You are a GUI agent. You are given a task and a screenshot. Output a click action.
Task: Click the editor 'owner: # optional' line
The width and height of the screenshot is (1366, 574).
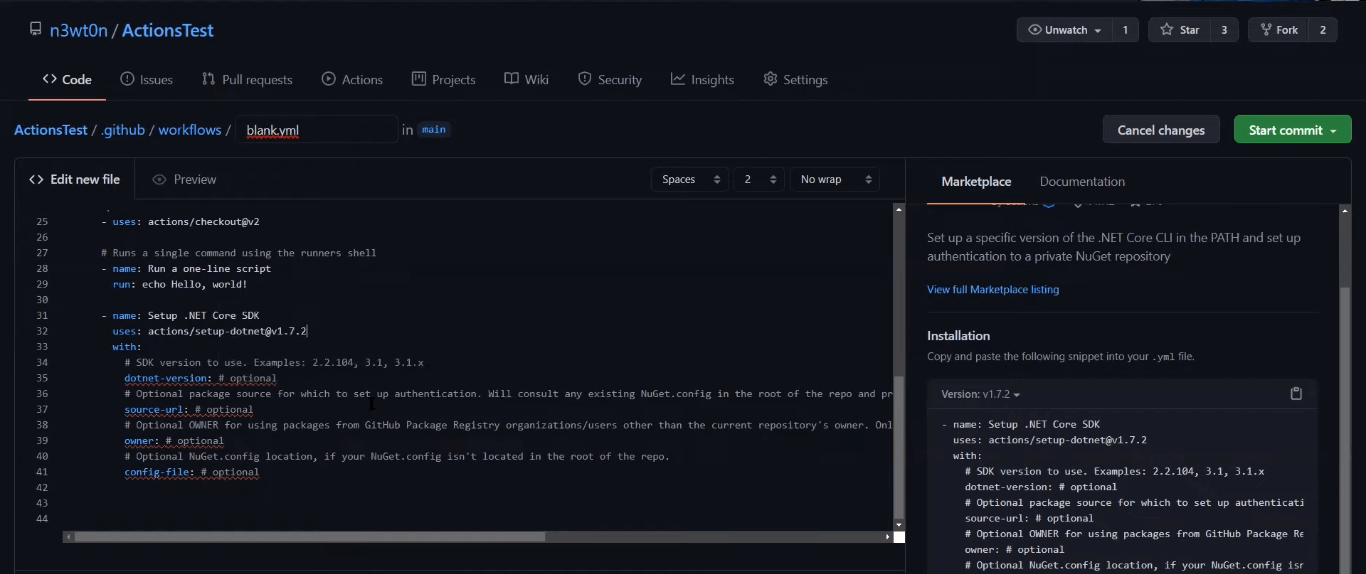point(174,440)
